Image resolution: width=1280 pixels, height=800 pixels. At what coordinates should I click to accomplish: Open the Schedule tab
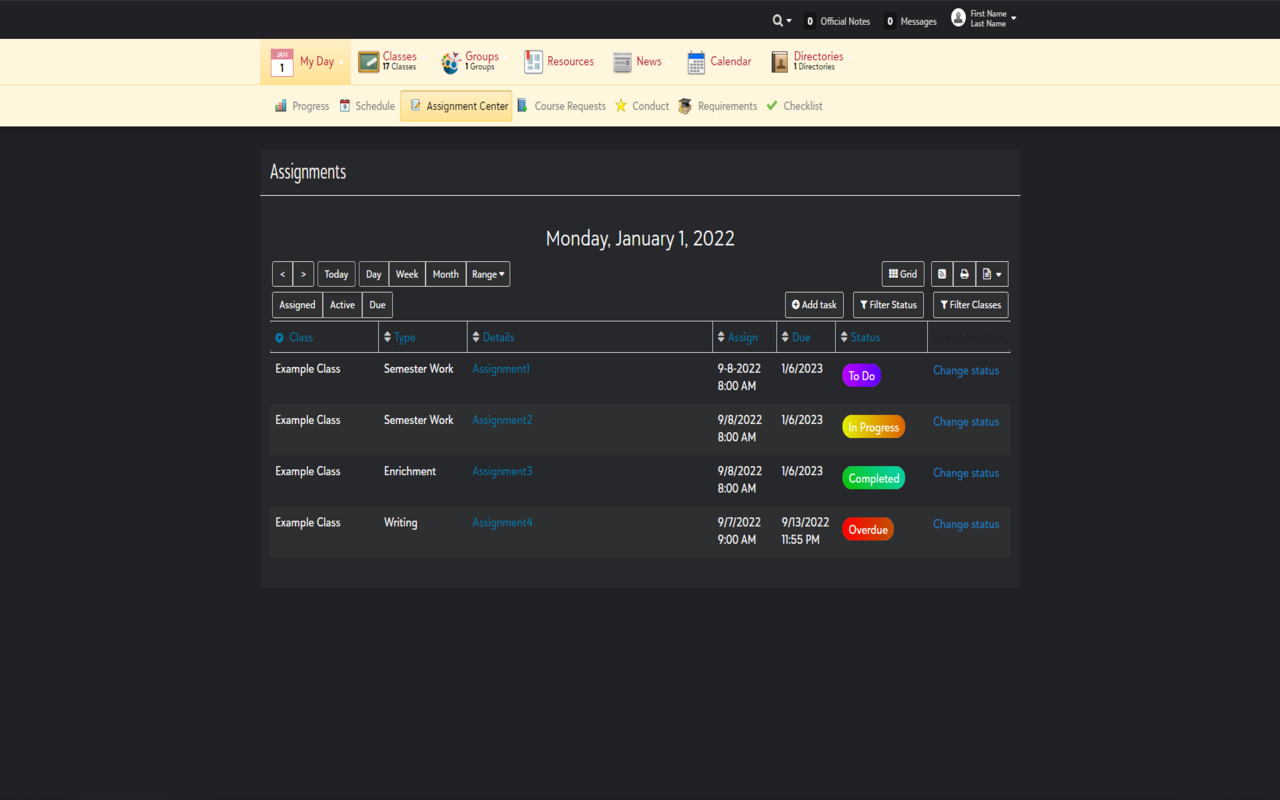367,106
